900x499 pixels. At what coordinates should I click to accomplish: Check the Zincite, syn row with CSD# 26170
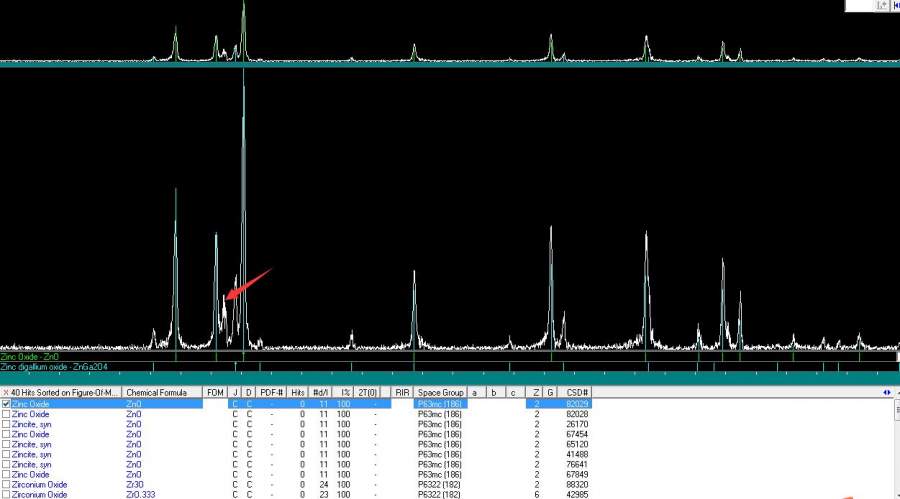6,424
